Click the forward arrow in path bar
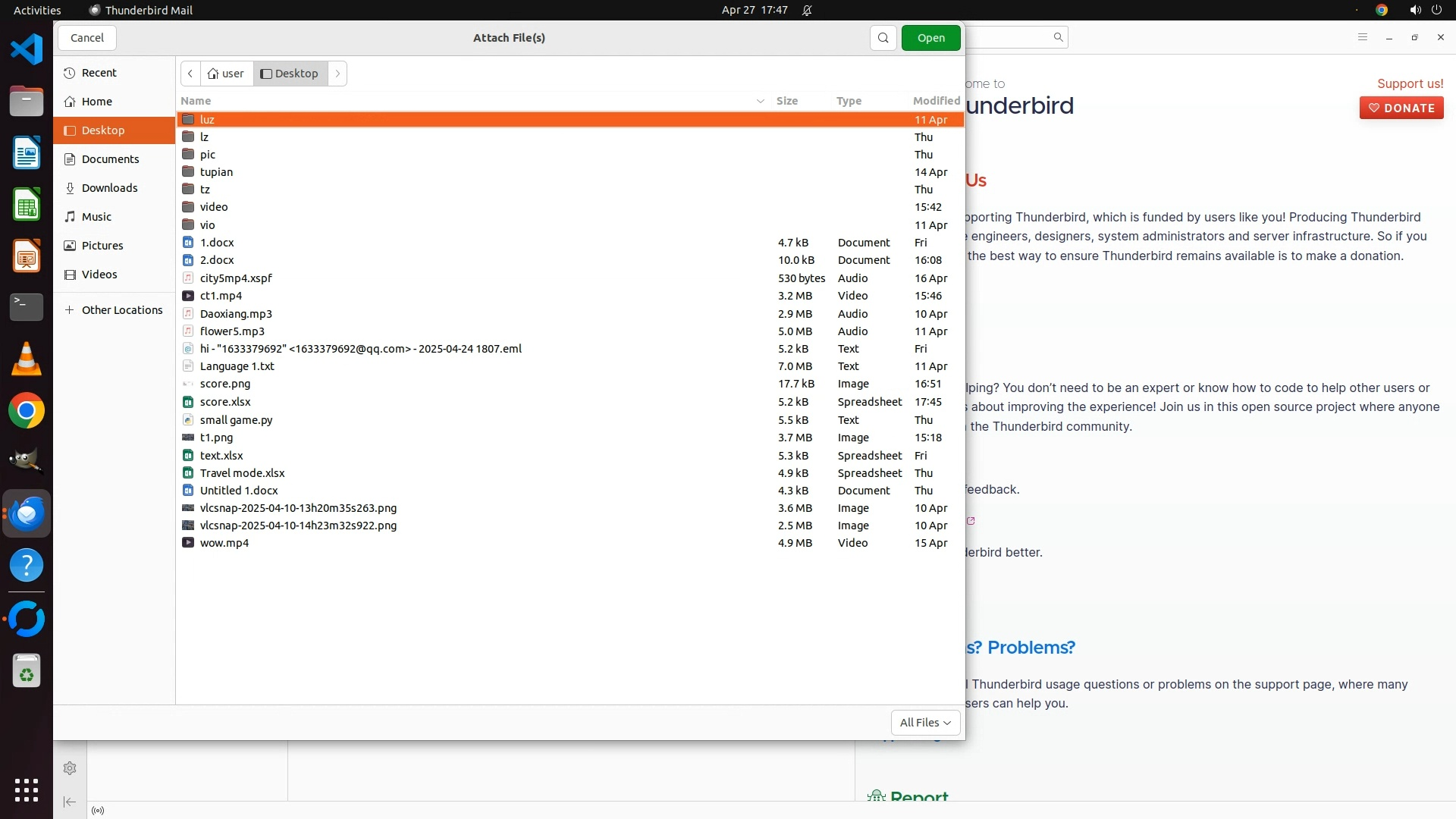The width and height of the screenshot is (1456, 819). coord(337,74)
